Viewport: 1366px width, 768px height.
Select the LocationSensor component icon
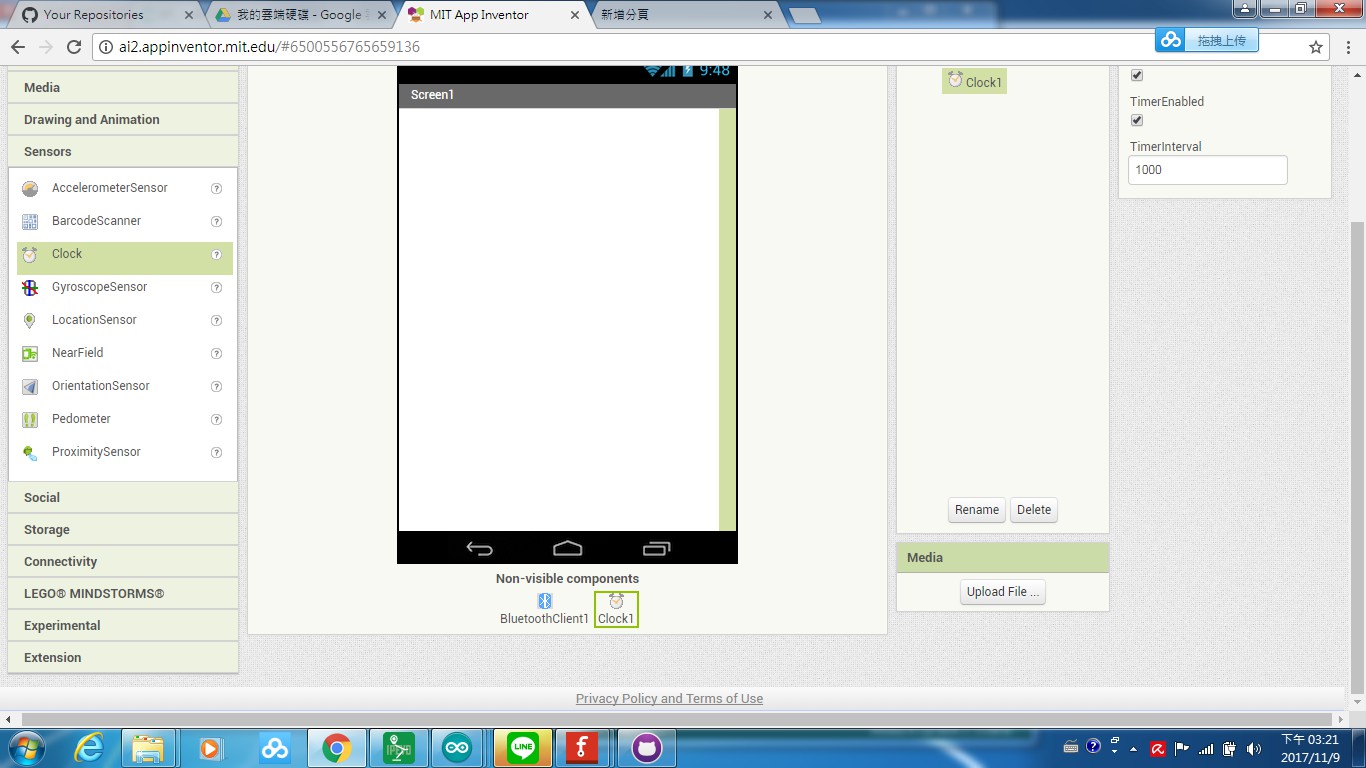pos(31,320)
